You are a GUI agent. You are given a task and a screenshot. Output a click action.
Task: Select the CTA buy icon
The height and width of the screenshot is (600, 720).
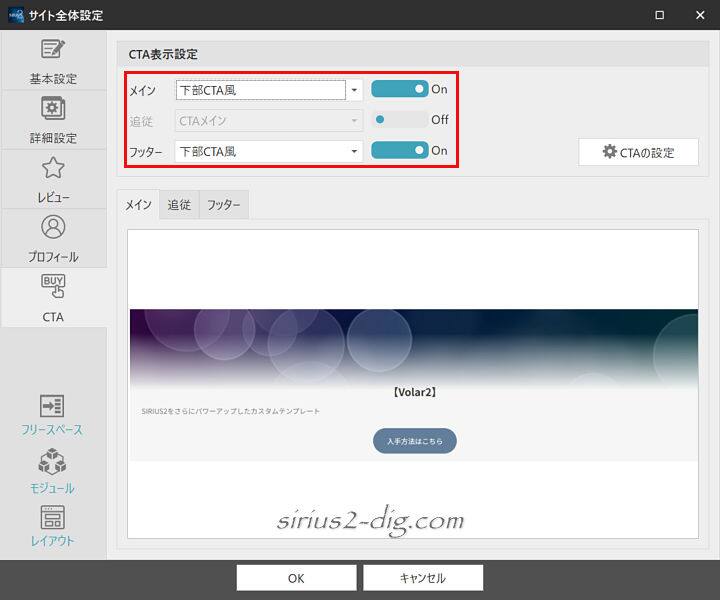coord(52,297)
